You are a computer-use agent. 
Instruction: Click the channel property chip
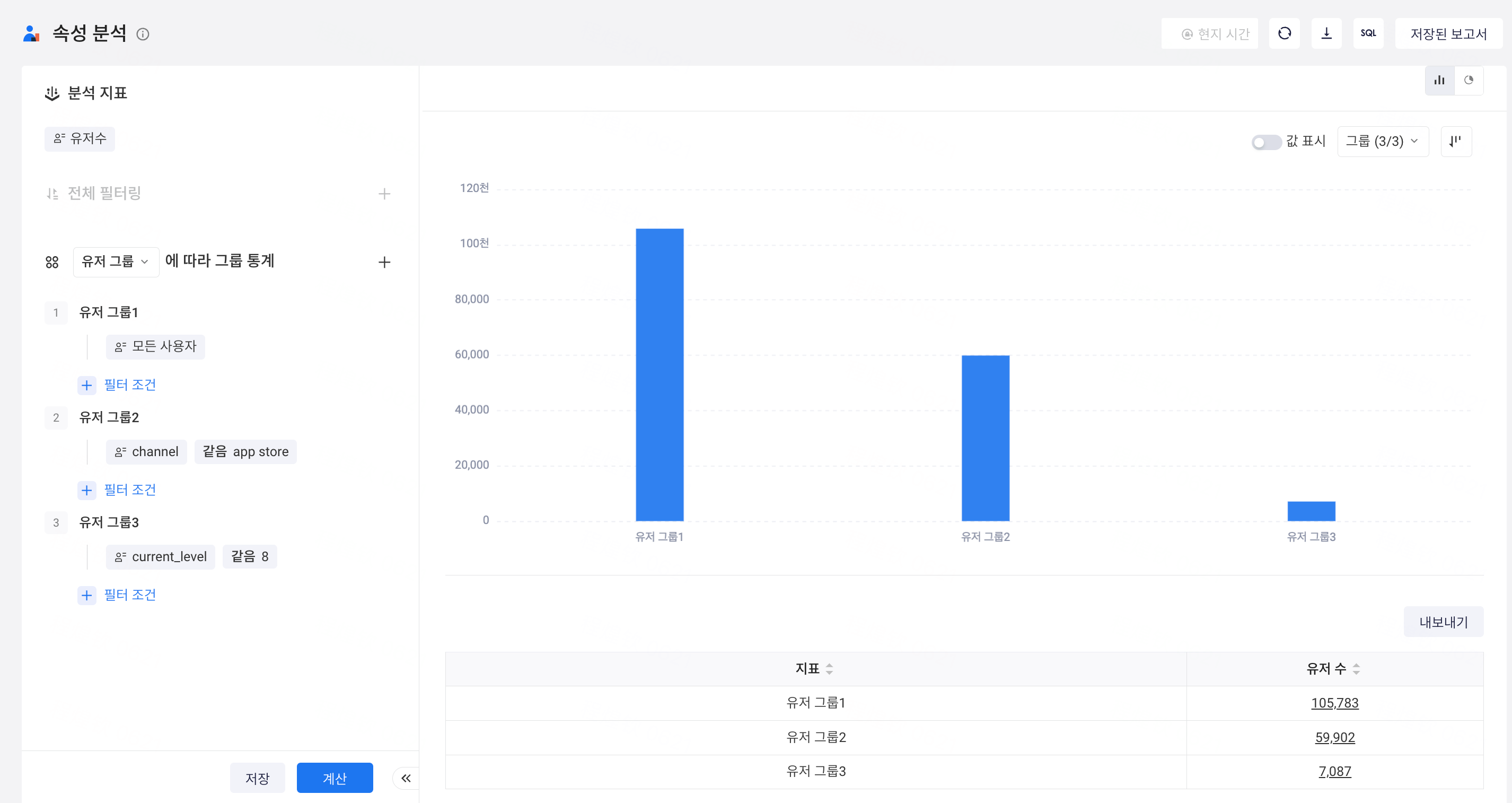coord(146,452)
